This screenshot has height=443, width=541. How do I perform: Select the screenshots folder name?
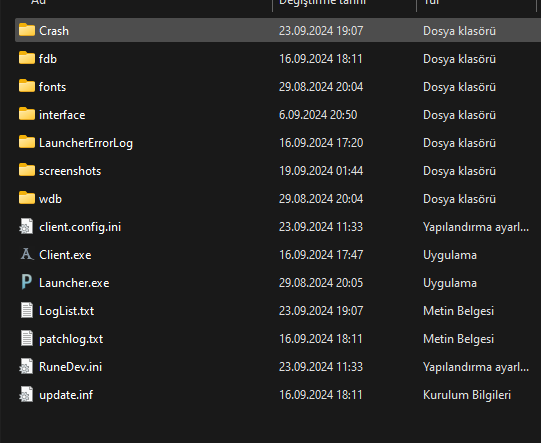70,171
